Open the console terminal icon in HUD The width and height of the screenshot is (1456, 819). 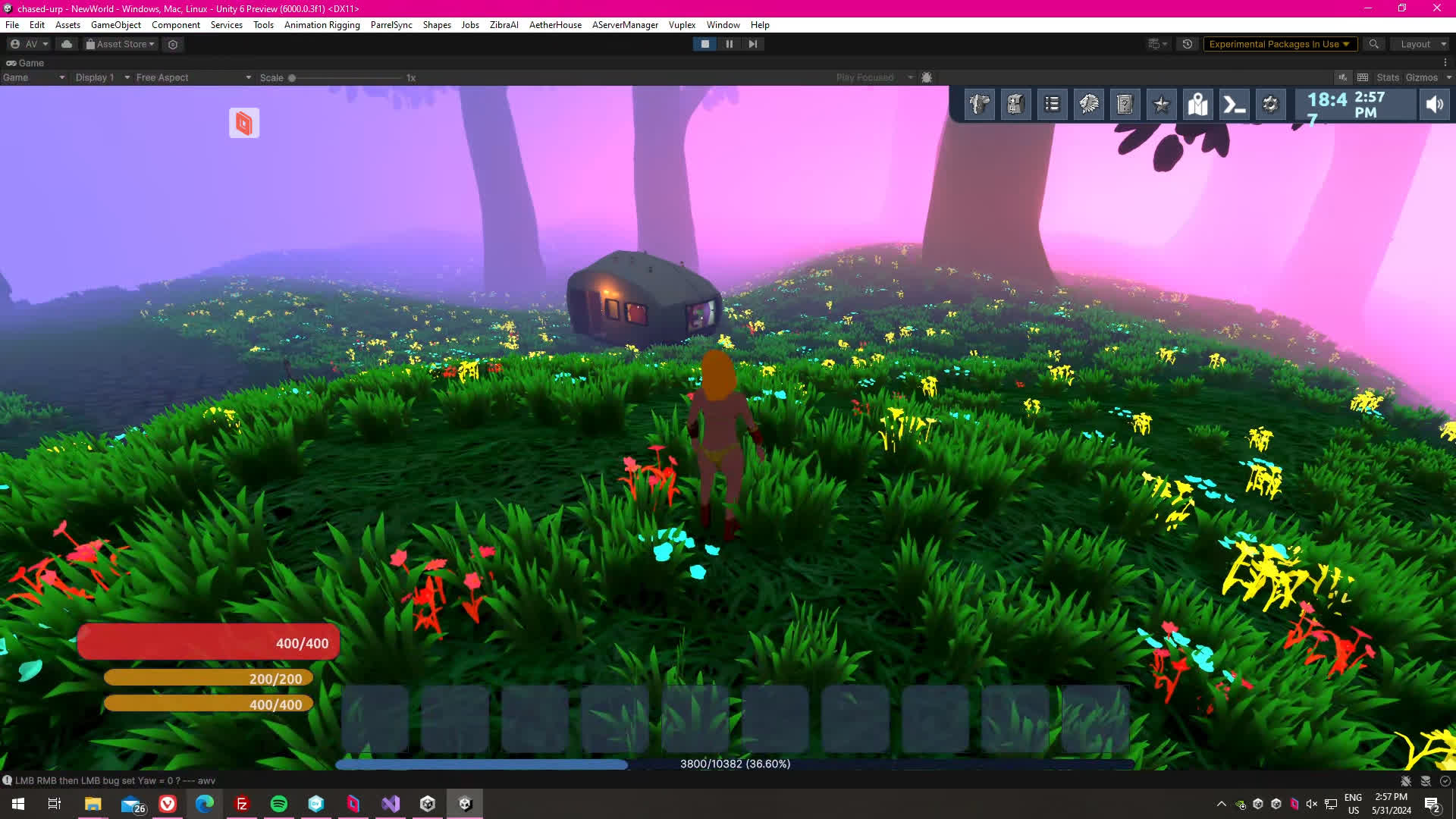pyautogui.click(x=1234, y=105)
